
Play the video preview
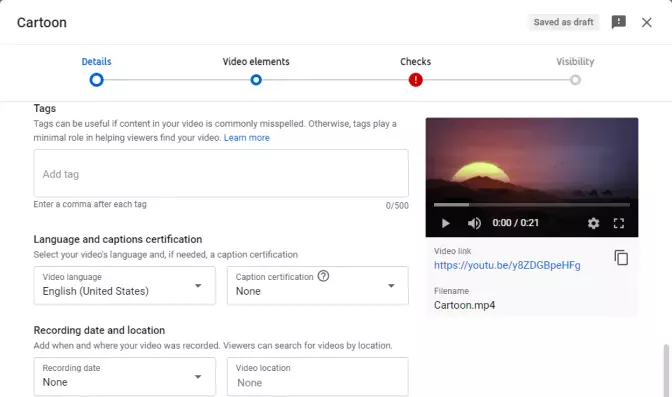click(x=445, y=223)
